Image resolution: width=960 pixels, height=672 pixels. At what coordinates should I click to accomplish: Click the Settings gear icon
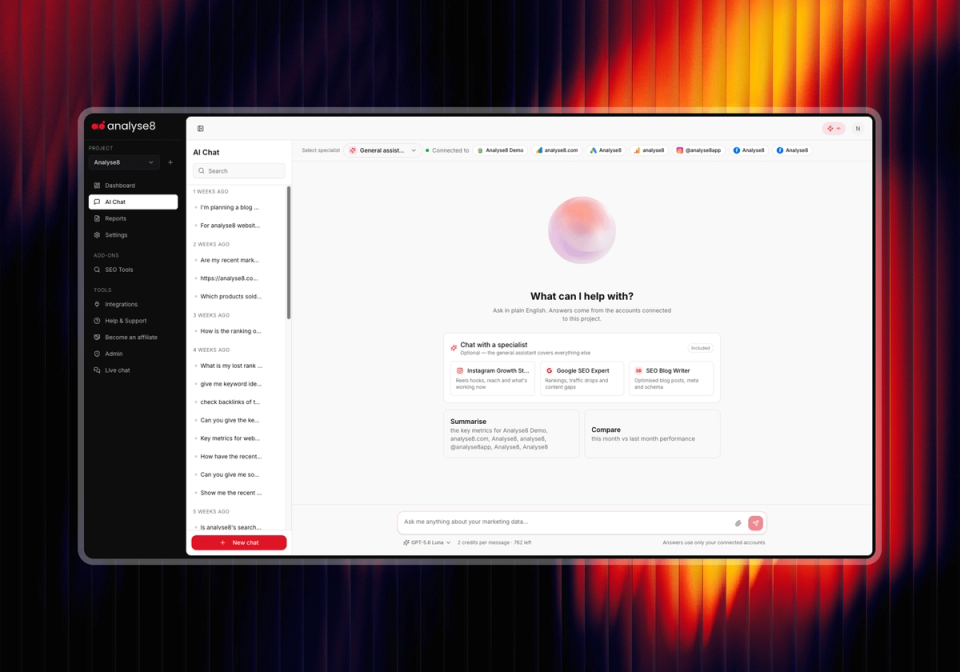tap(97, 235)
